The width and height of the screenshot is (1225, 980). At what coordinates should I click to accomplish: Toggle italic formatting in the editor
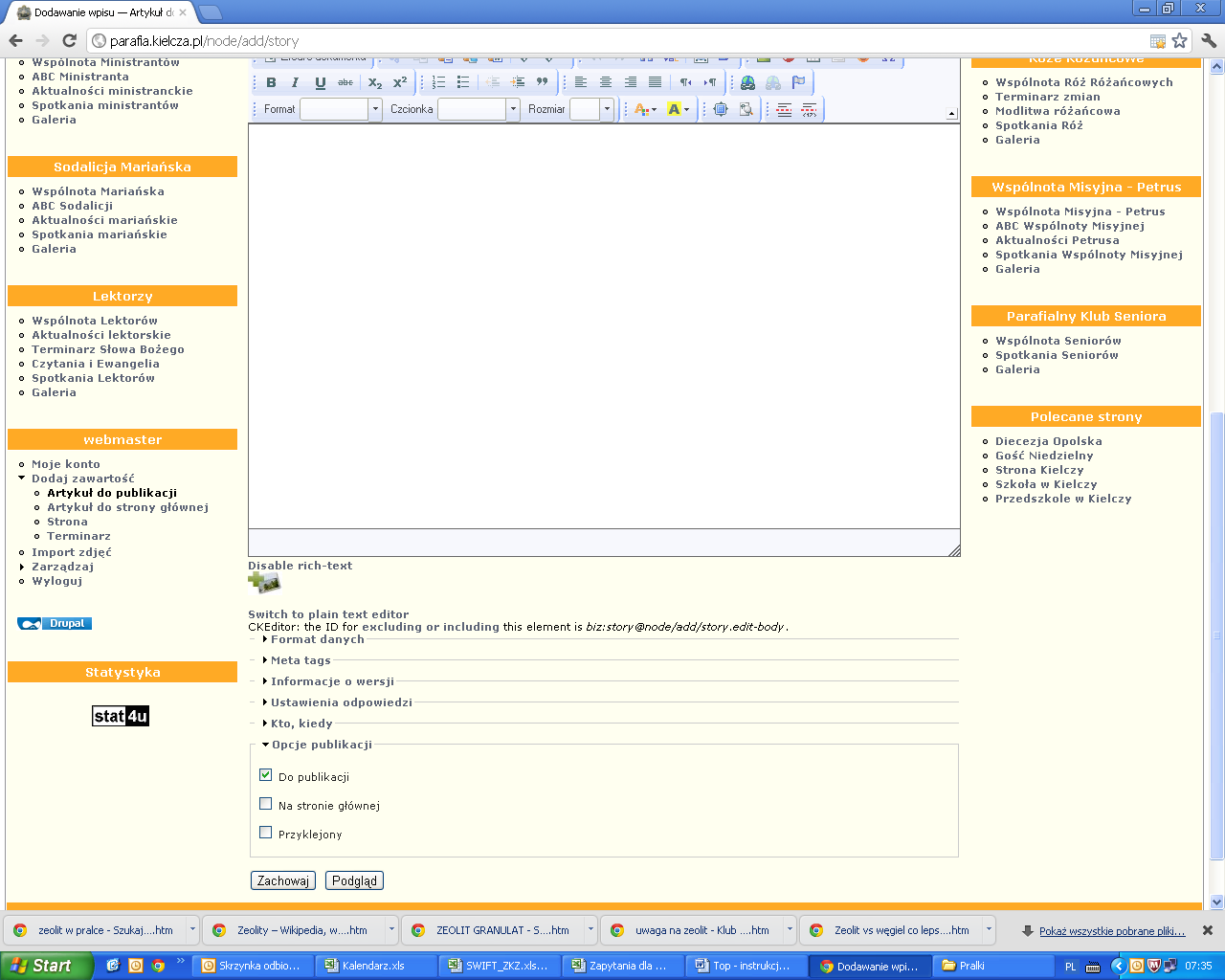[x=295, y=82]
